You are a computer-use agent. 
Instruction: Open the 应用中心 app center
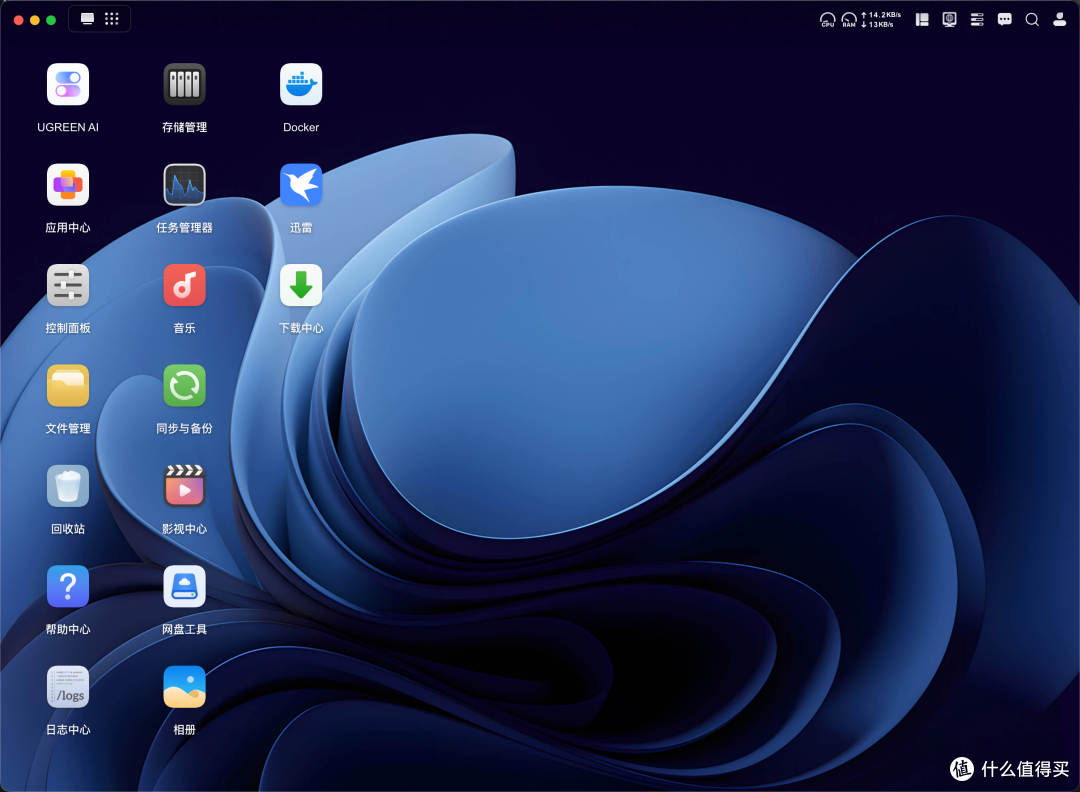[68, 185]
